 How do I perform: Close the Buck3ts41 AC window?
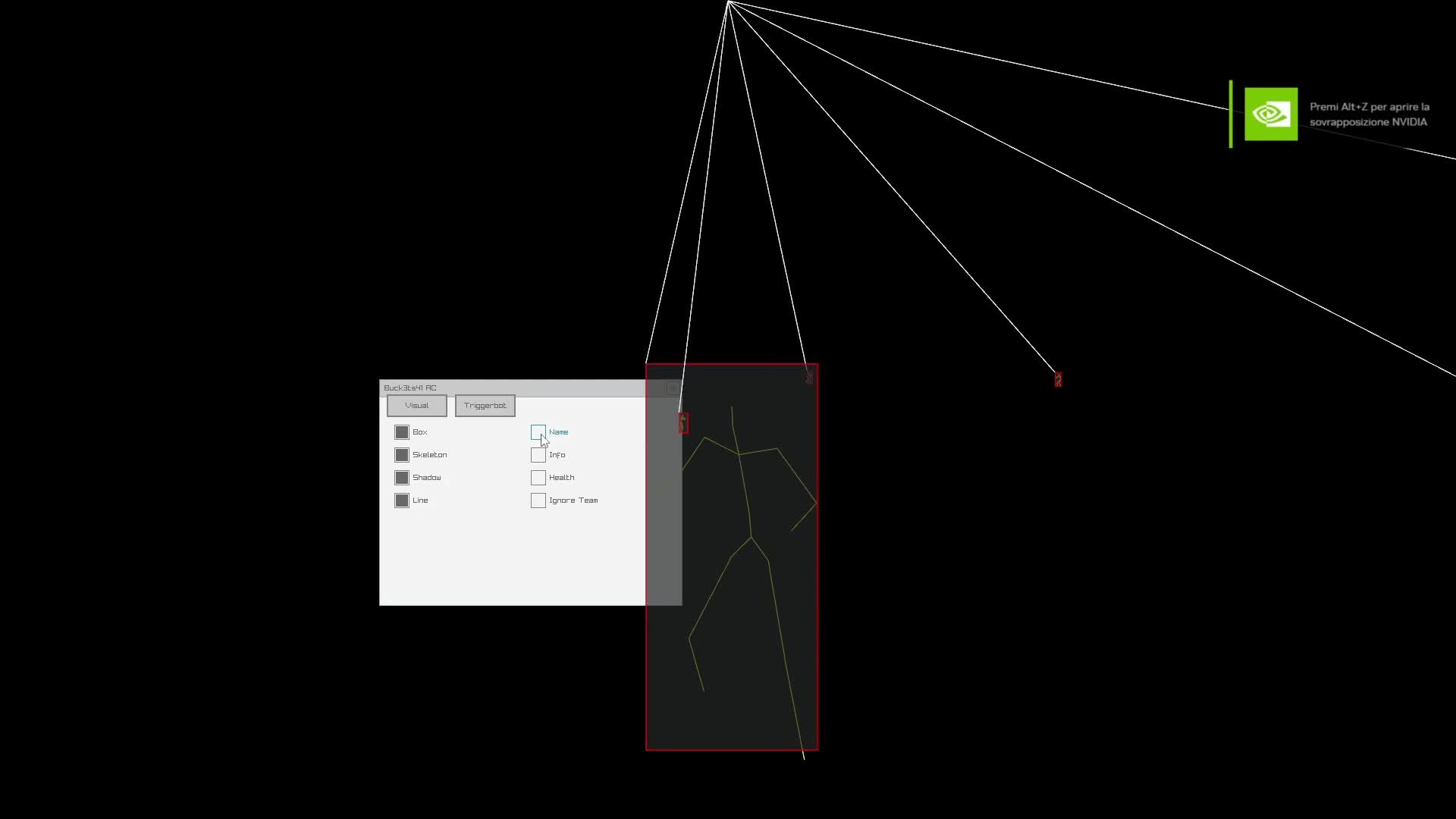673,388
